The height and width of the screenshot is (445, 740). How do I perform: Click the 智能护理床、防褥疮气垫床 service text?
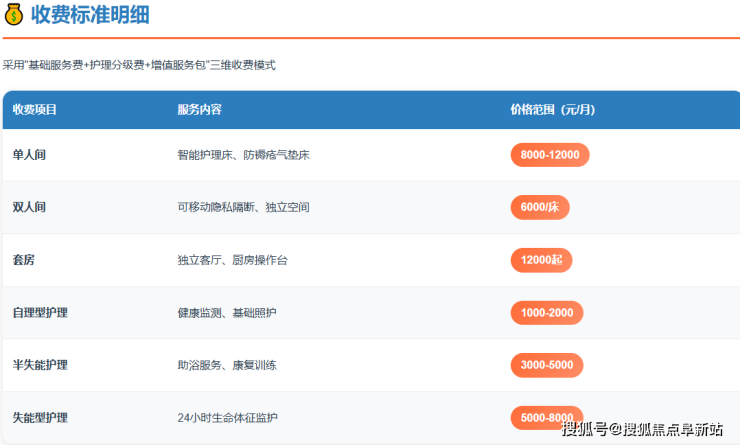243,155
